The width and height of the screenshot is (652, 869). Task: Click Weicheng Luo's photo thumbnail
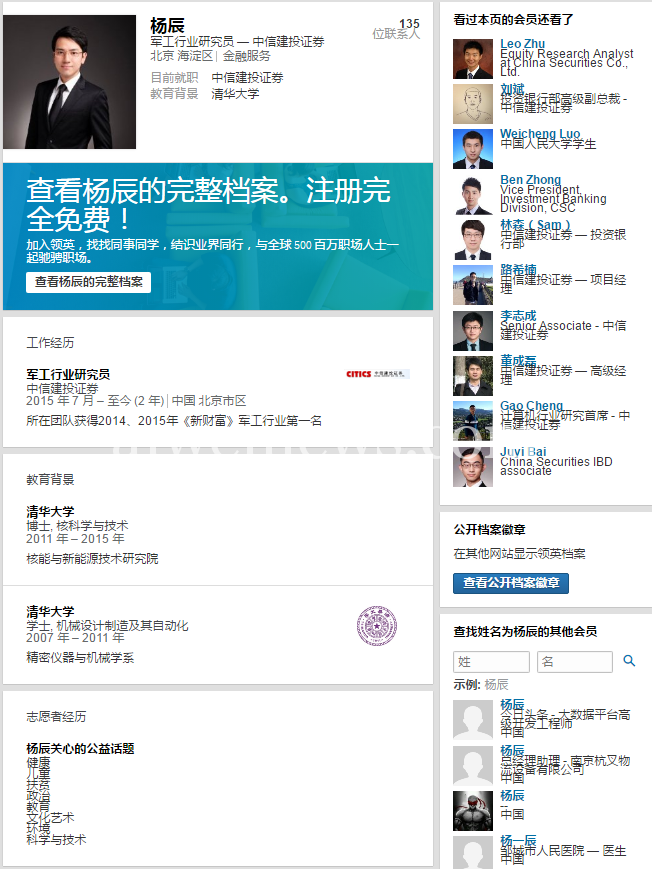coord(473,149)
